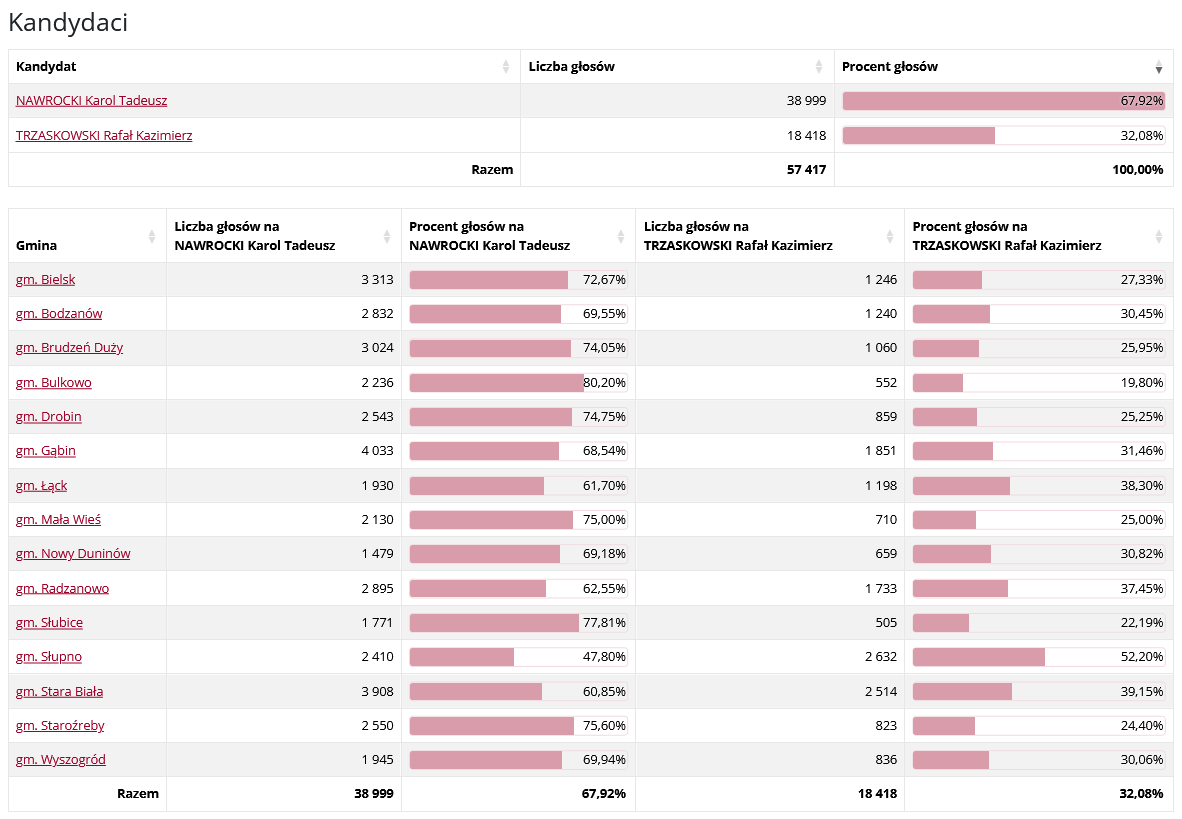
Task: Click the 'Kandydaci' section heading
Action: [x=68, y=23]
